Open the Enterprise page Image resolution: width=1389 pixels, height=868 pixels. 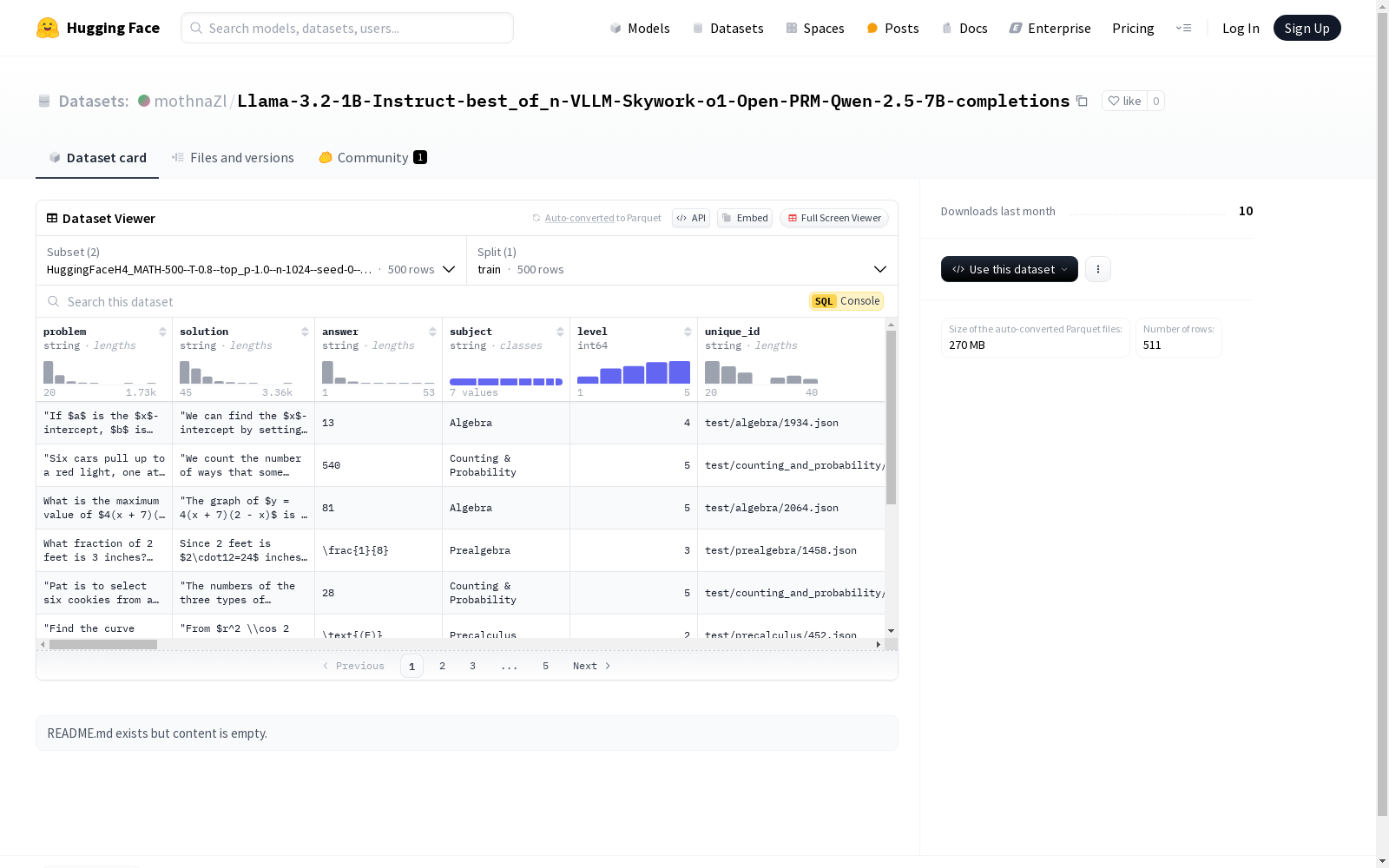[1050, 28]
